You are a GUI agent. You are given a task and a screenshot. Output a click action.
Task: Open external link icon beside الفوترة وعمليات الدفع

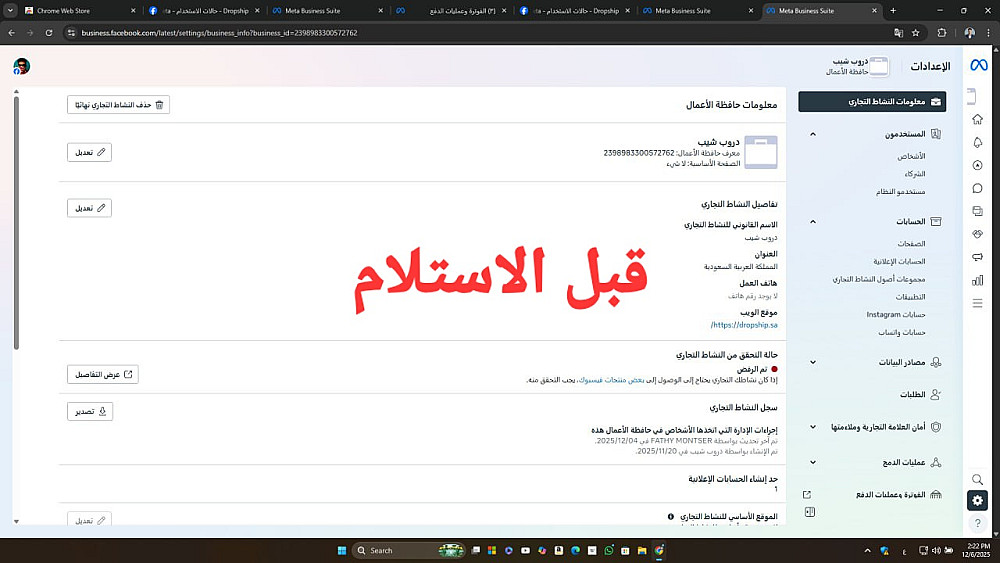(807, 494)
